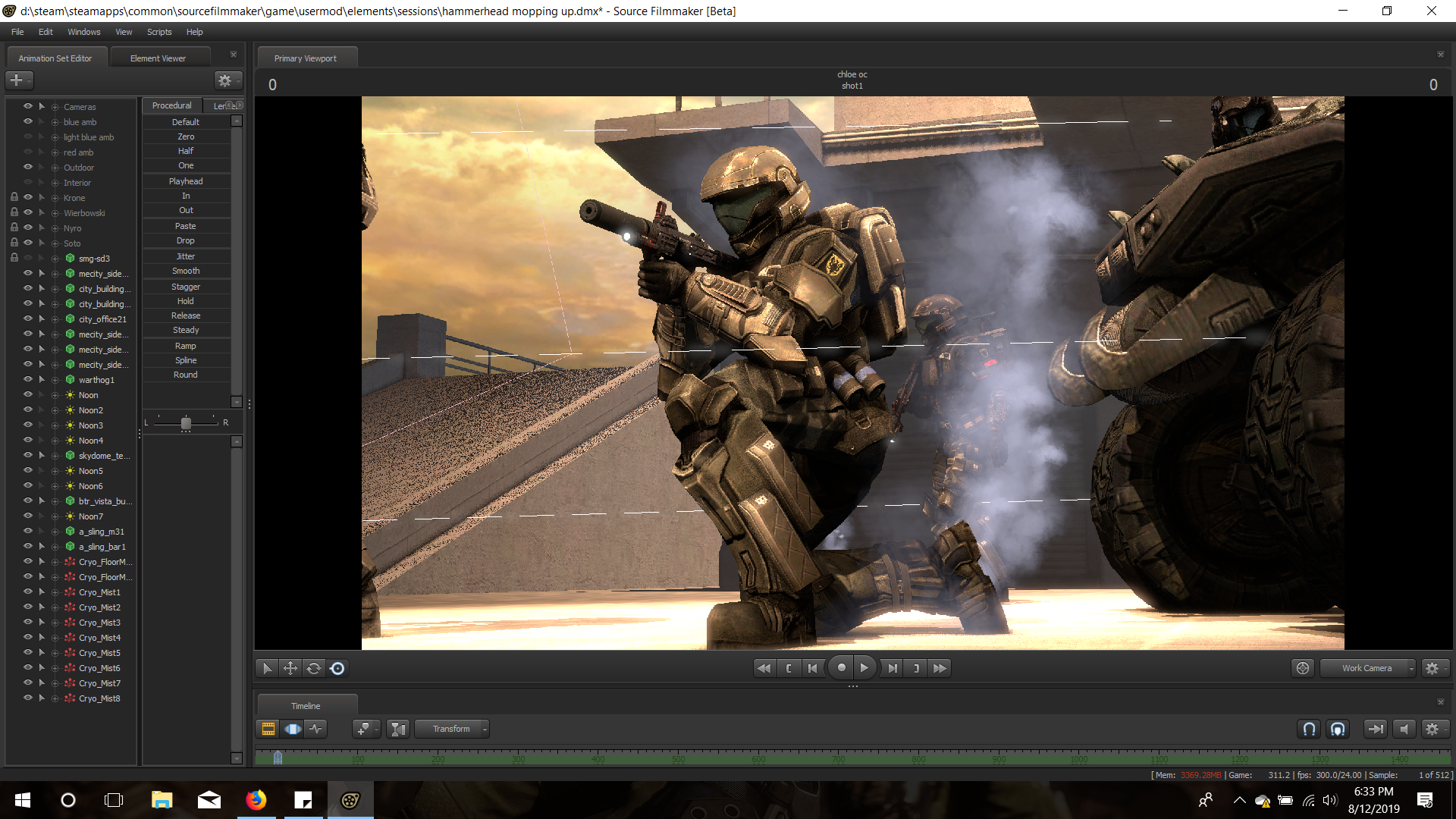Switch to Motion Editor mode
This screenshot has width=1456, height=819.
(x=292, y=729)
